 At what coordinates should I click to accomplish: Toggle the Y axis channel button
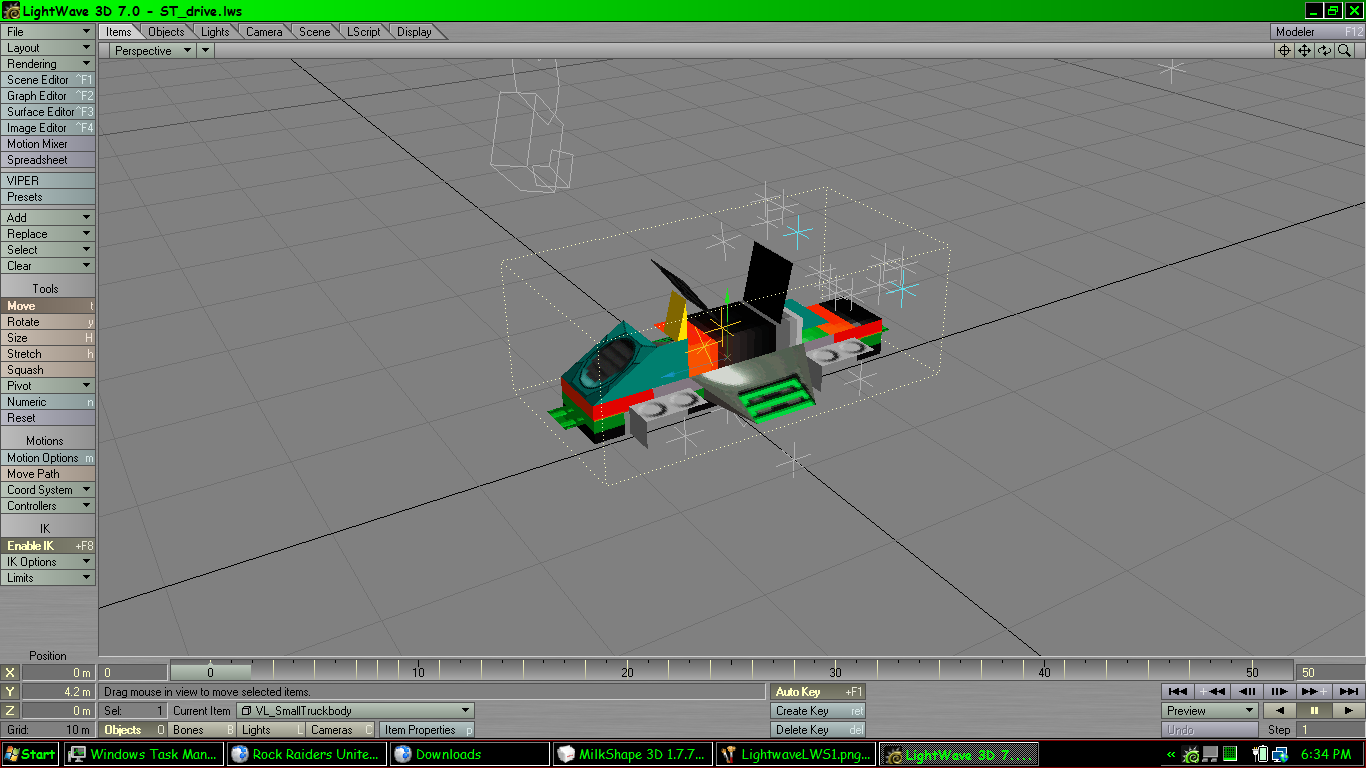click(10, 692)
